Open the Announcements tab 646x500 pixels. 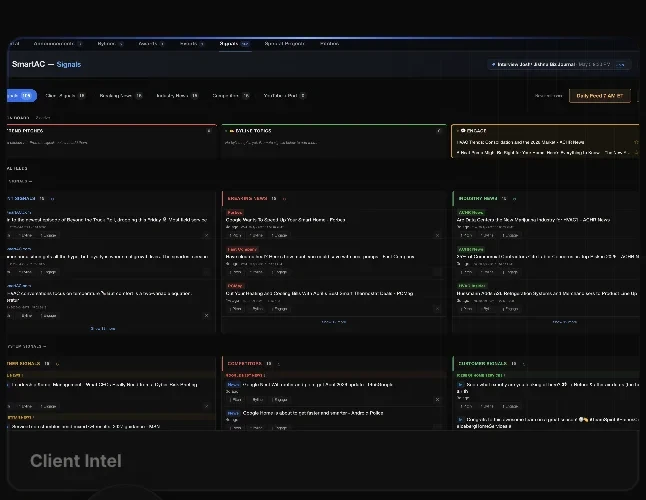(58, 44)
